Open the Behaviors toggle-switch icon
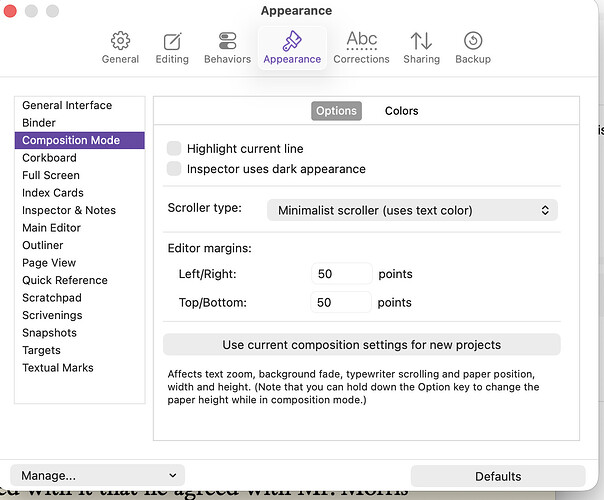Viewport: 604px width, 500px height. [227, 41]
